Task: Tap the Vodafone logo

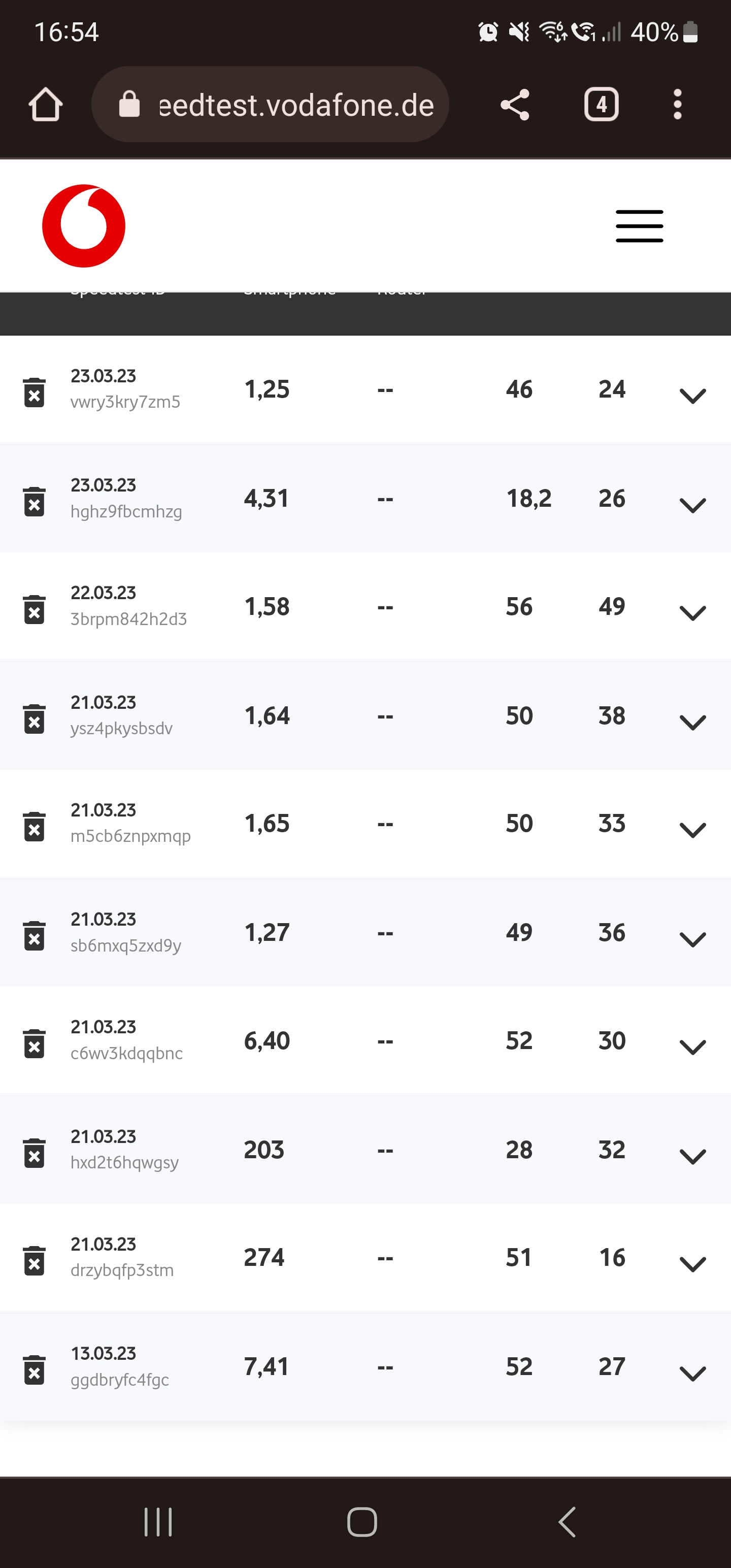Action: click(83, 226)
